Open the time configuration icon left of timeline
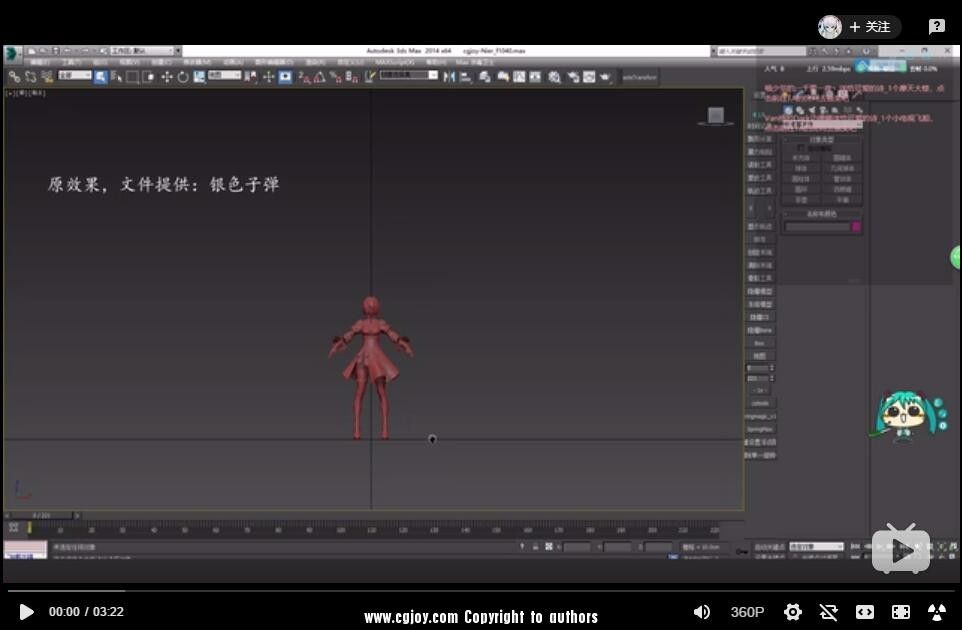The height and width of the screenshot is (630, 962). (13, 528)
